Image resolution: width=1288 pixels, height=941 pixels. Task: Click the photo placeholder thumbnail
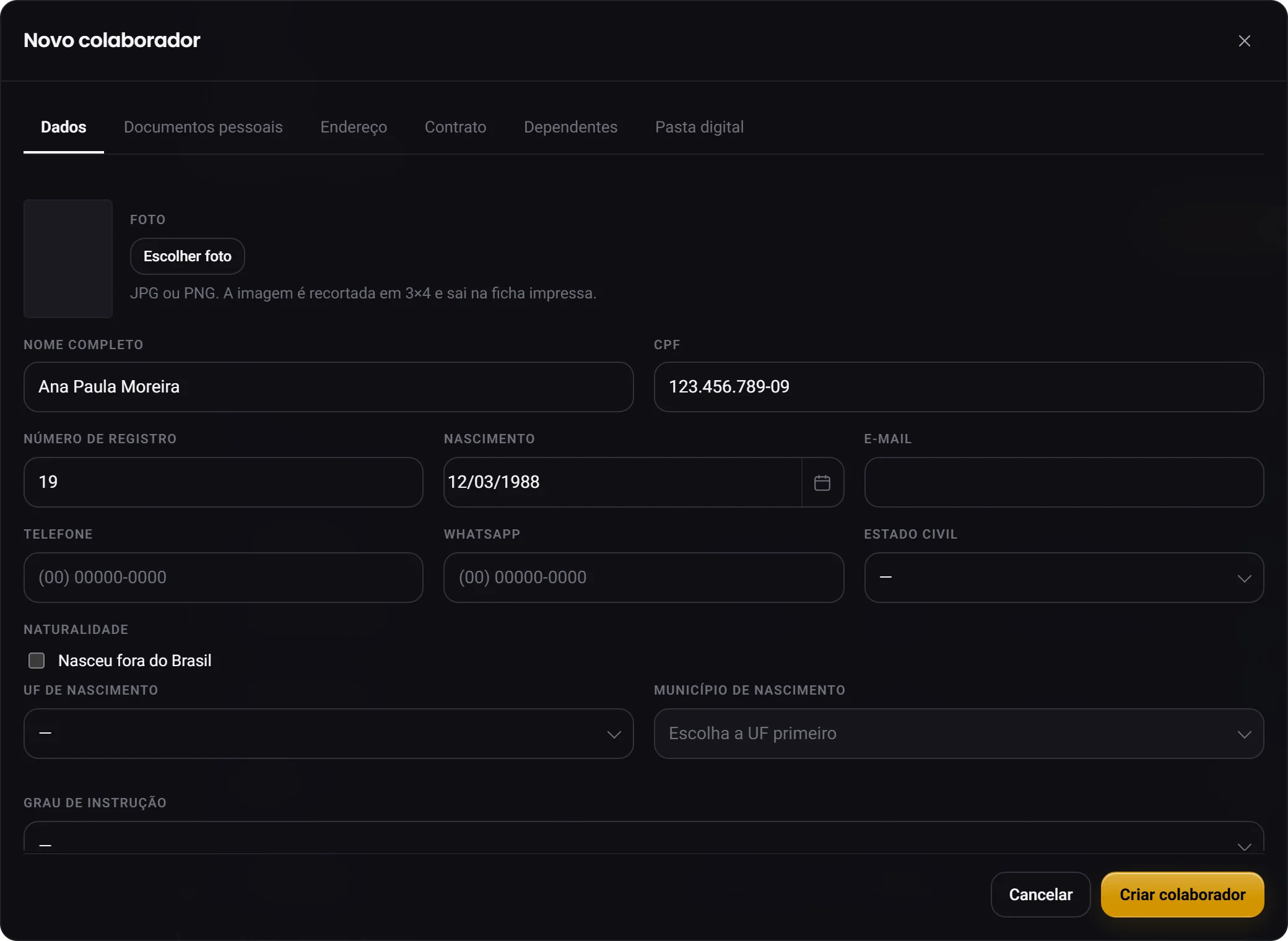coord(68,259)
